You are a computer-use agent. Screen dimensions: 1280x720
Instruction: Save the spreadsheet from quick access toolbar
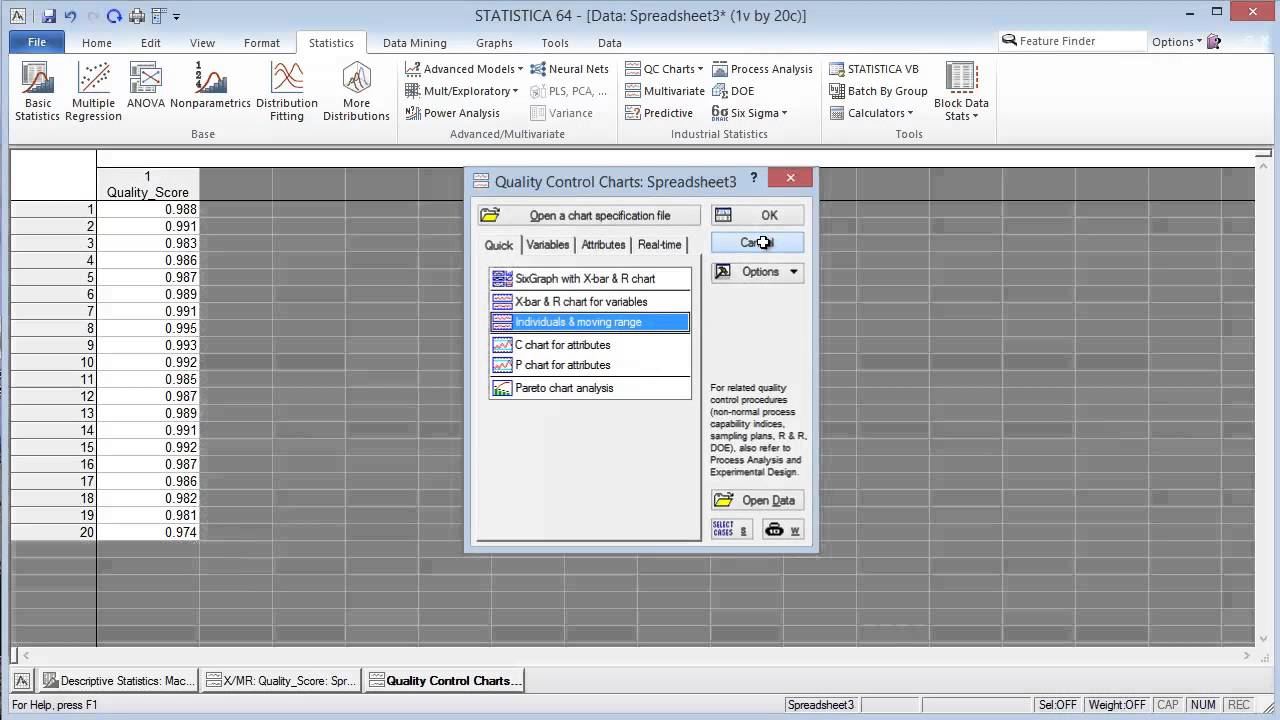tap(49, 16)
